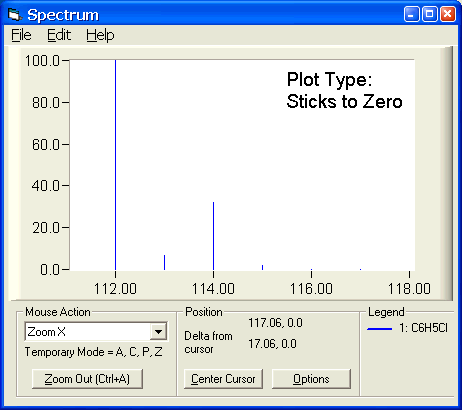Click the Spectrum window title bar icon

click(15, 15)
